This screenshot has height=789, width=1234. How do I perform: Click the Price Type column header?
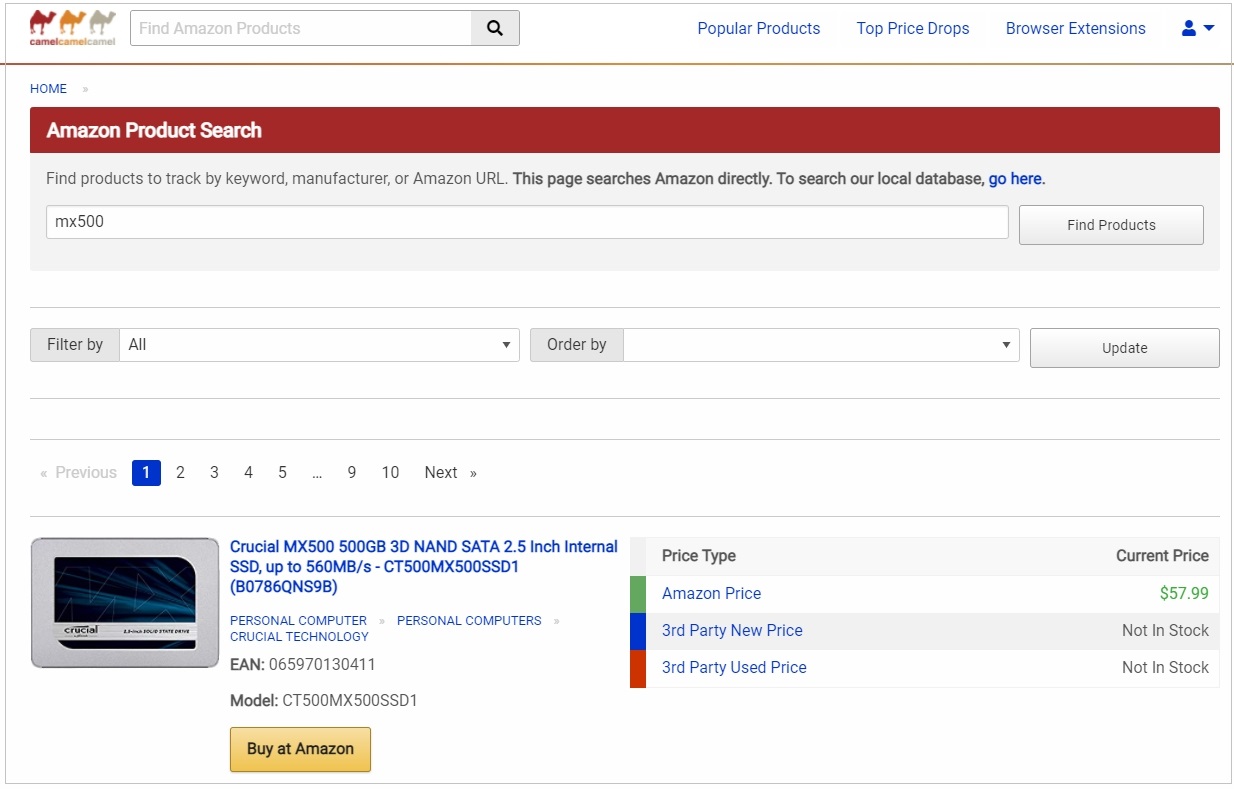tap(698, 556)
